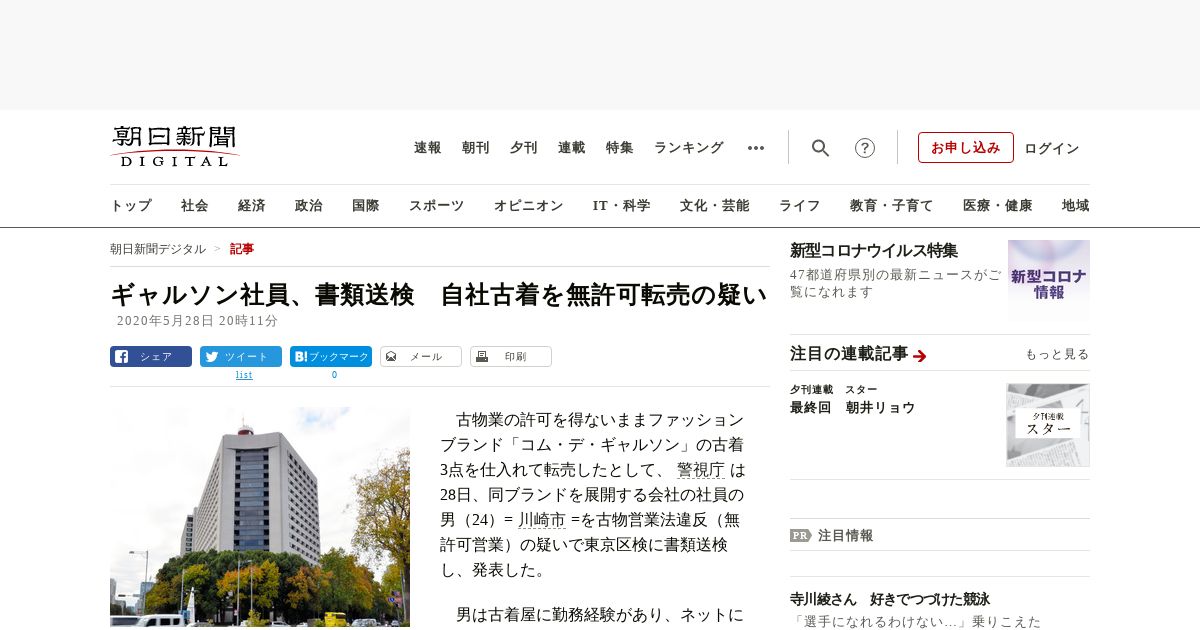Viewport: 1200px width, 630px height.
Task: Click the Asahi Shimbun Digital logo
Action: (x=175, y=146)
